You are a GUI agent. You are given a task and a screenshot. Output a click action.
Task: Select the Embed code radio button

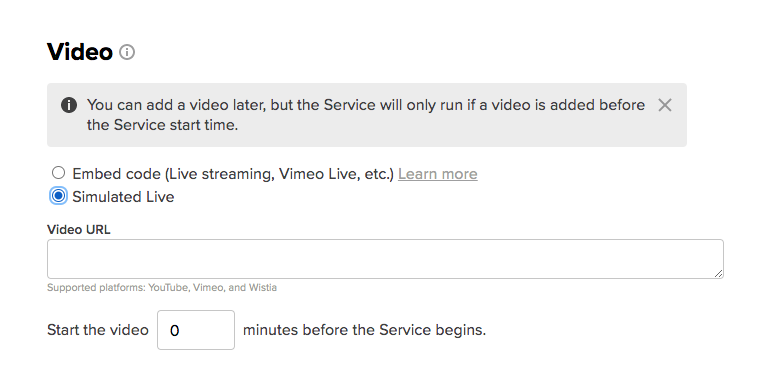tap(58, 173)
